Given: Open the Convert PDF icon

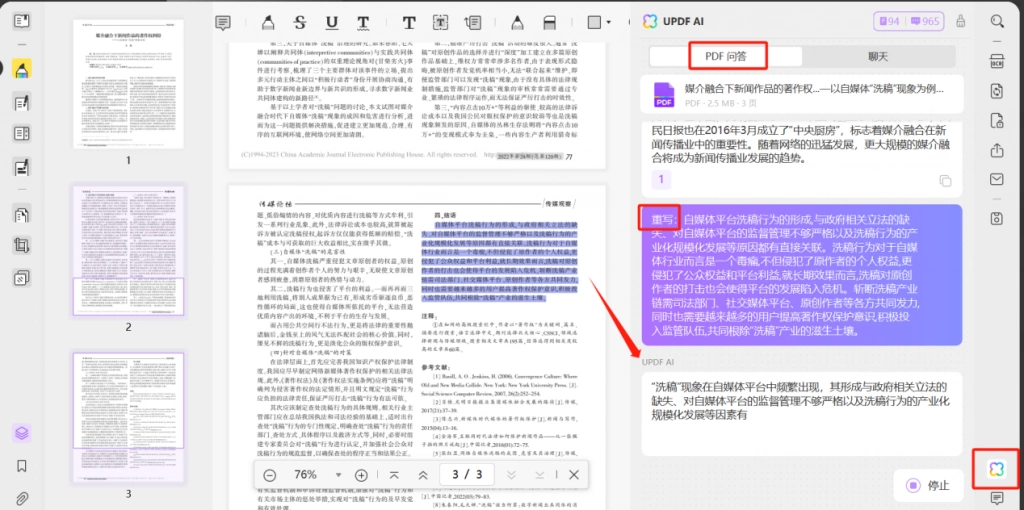Looking at the screenshot, I should coord(997,91).
